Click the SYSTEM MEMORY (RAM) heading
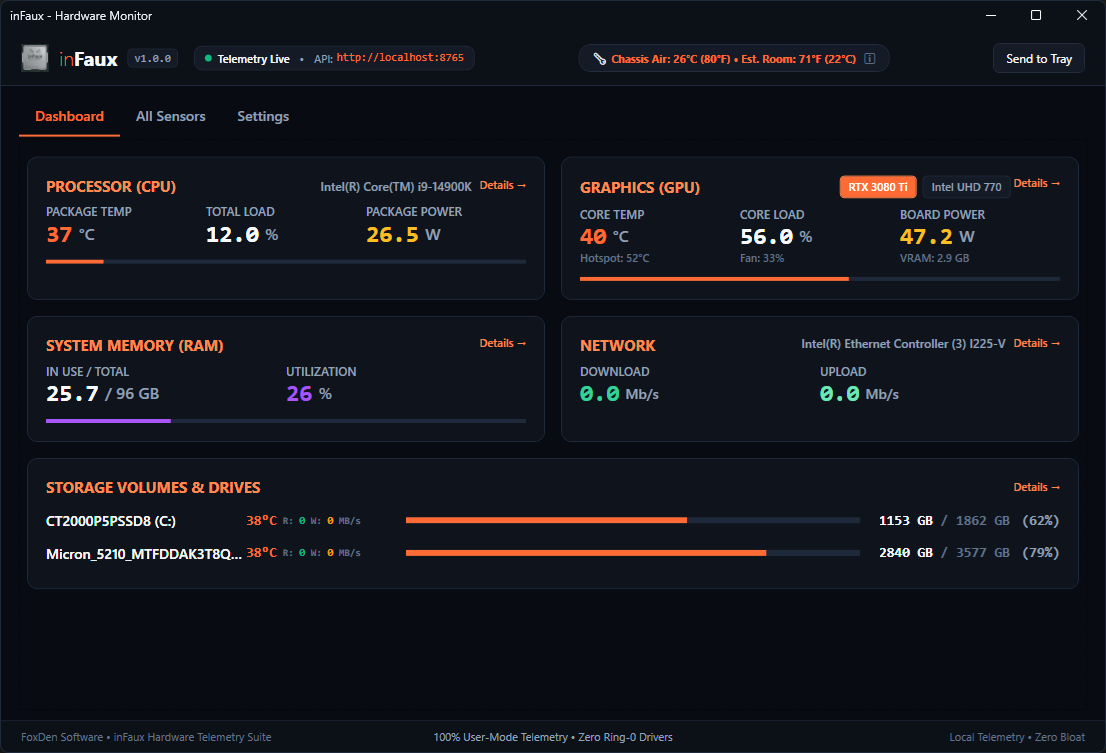This screenshot has height=753, width=1106. click(135, 345)
